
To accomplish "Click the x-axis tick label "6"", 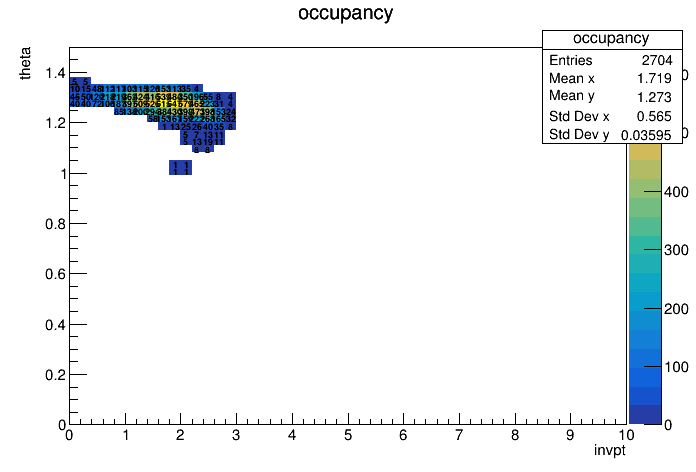I will click(403, 435).
